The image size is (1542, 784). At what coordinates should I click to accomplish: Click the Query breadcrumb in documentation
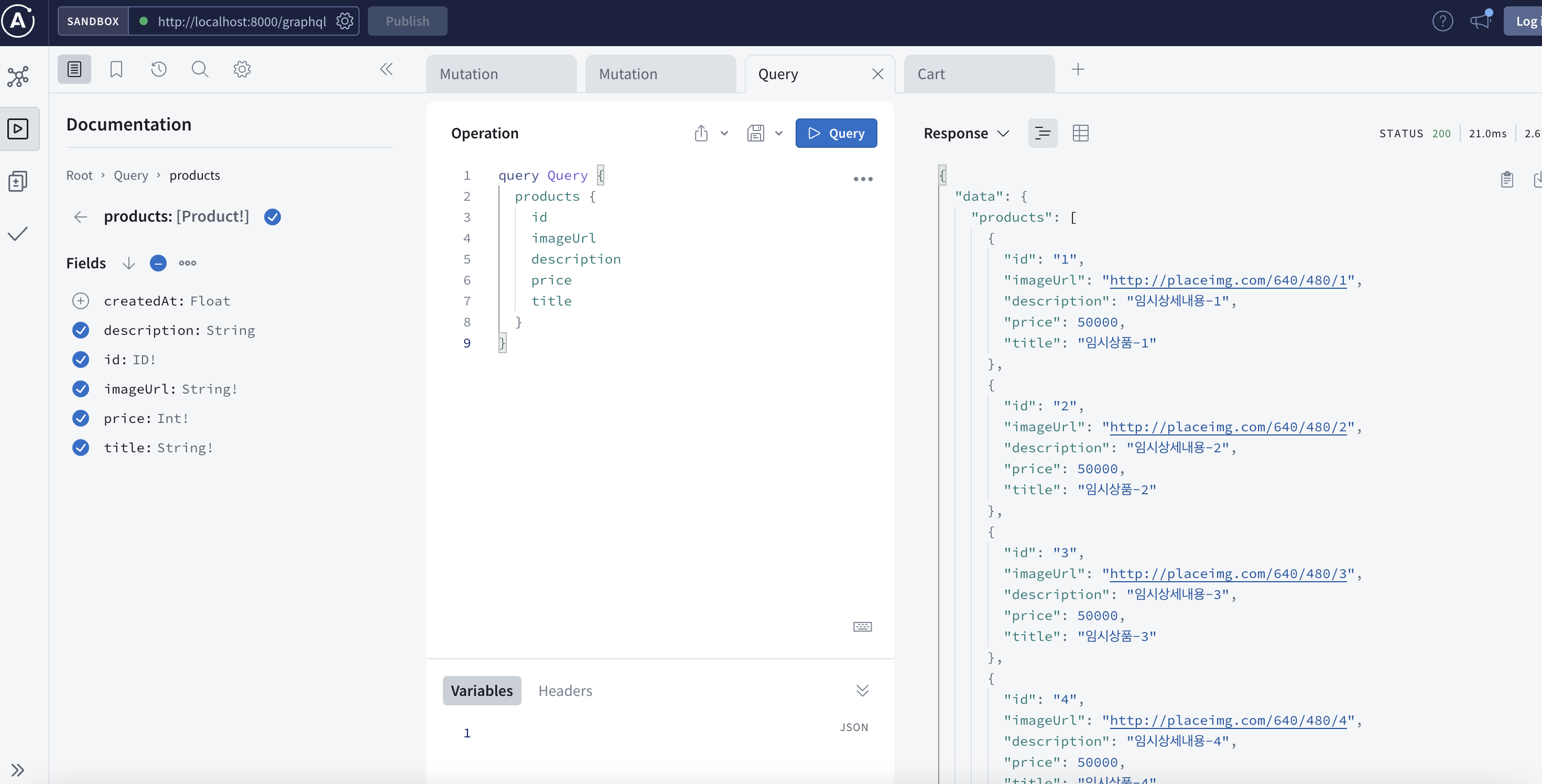[x=131, y=176]
